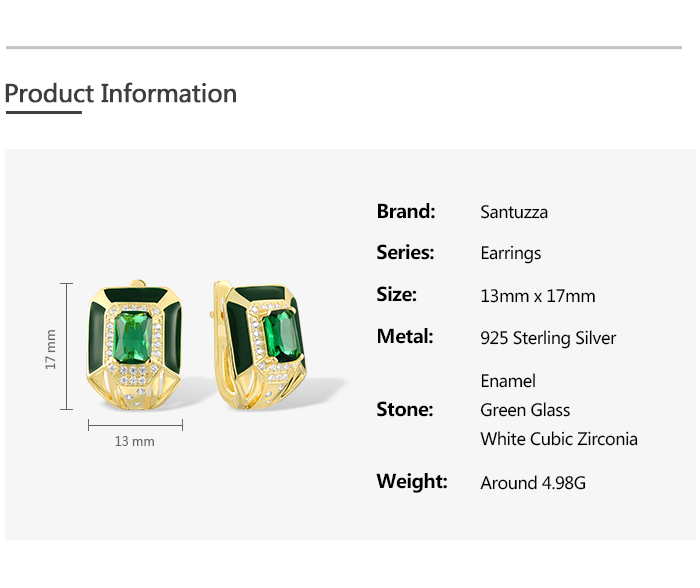Click the Enamel stone entry

click(x=508, y=381)
